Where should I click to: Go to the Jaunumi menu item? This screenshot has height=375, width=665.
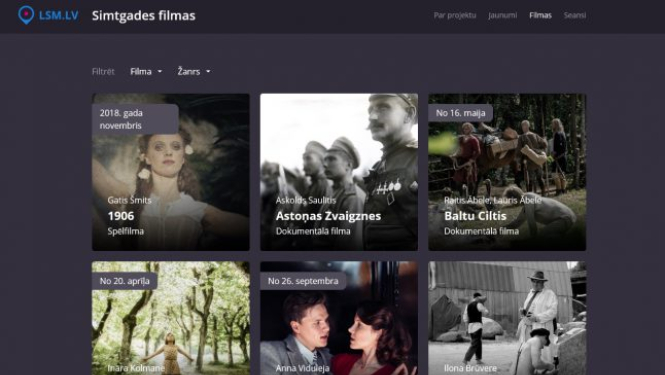pyautogui.click(x=503, y=15)
